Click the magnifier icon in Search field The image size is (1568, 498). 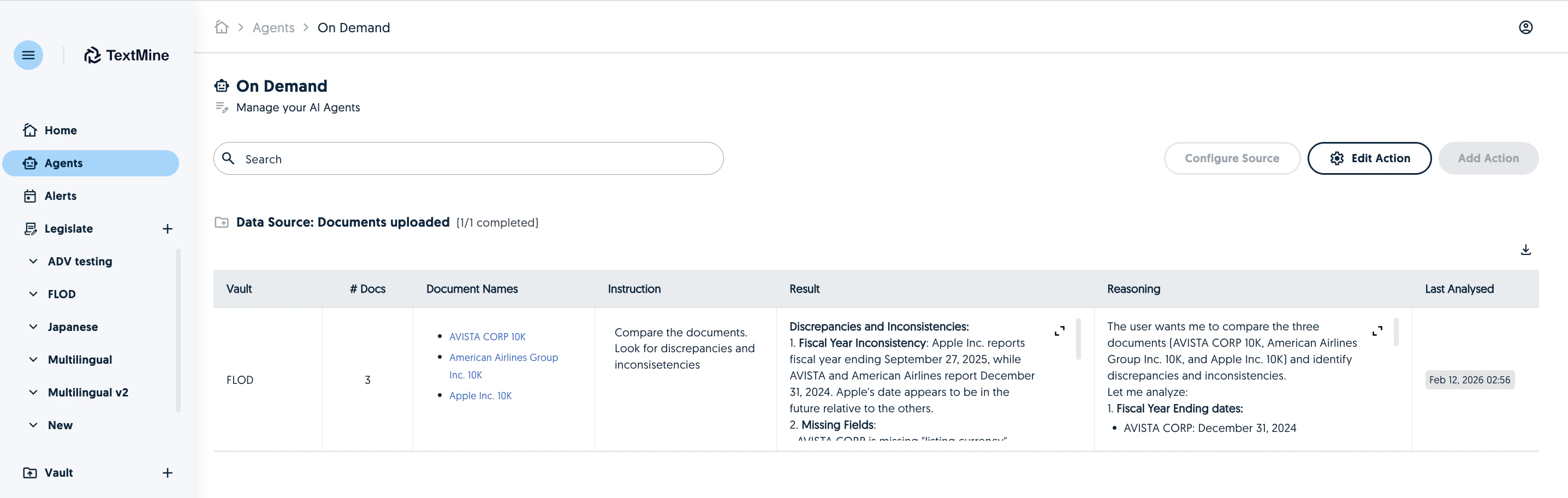click(x=228, y=158)
